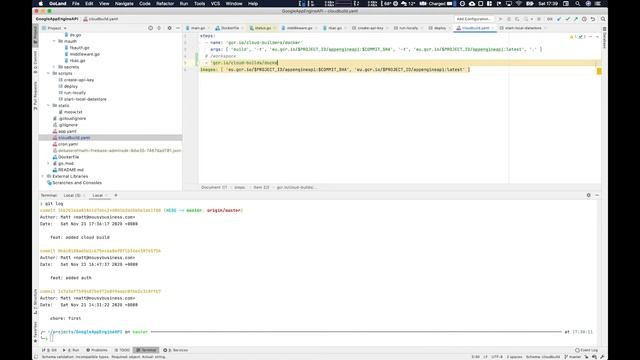
Task: Open the VCS menu
Action: (215, 3)
